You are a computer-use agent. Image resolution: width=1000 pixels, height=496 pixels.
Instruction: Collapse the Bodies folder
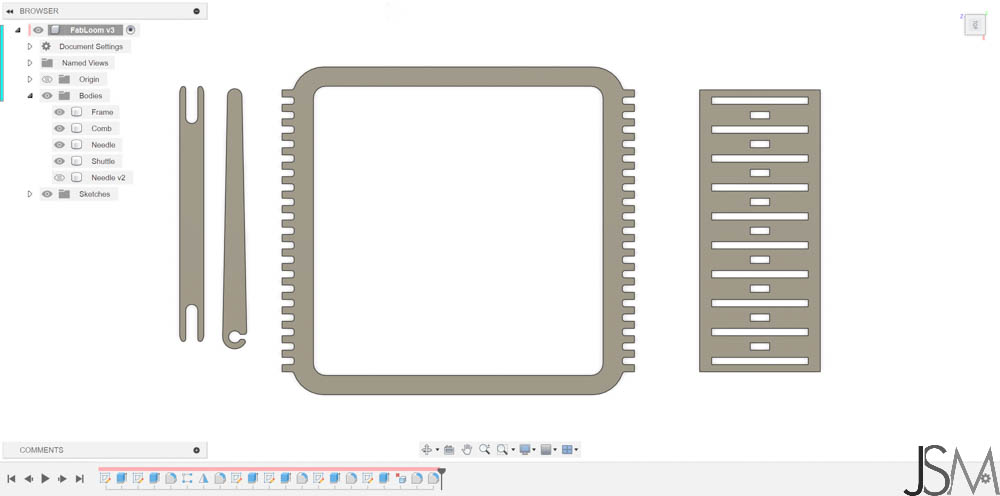[29, 96]
